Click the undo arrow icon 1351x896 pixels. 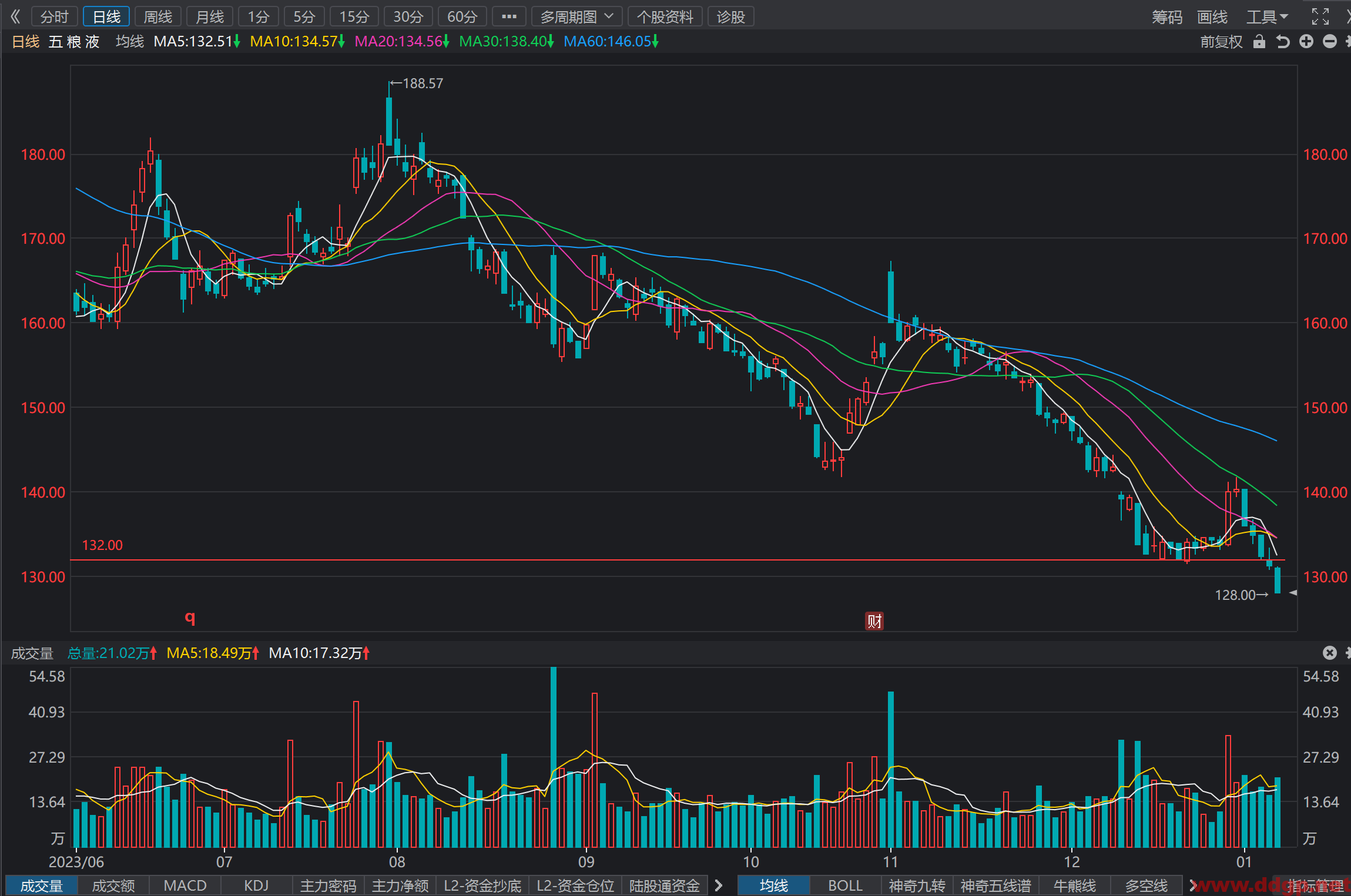pos(1282,42)
